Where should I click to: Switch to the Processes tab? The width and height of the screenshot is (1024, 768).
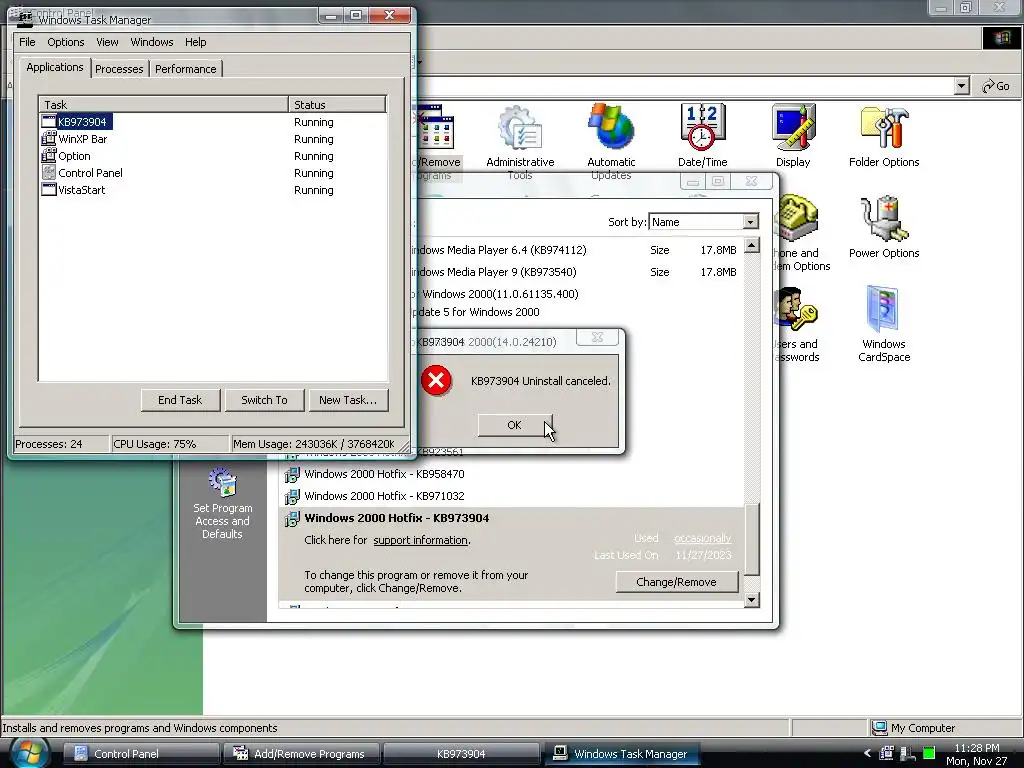[119, 69]
